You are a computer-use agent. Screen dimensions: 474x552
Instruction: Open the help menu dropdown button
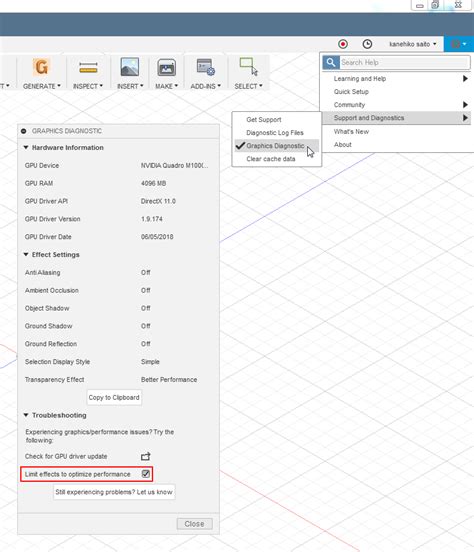pyautogui.click(x=459, y=44)
